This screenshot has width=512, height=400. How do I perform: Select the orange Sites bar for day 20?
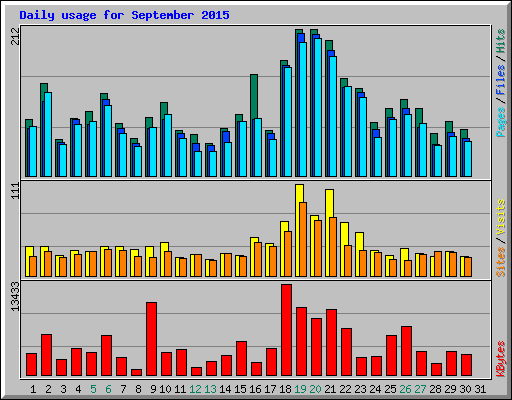(318, 248)
